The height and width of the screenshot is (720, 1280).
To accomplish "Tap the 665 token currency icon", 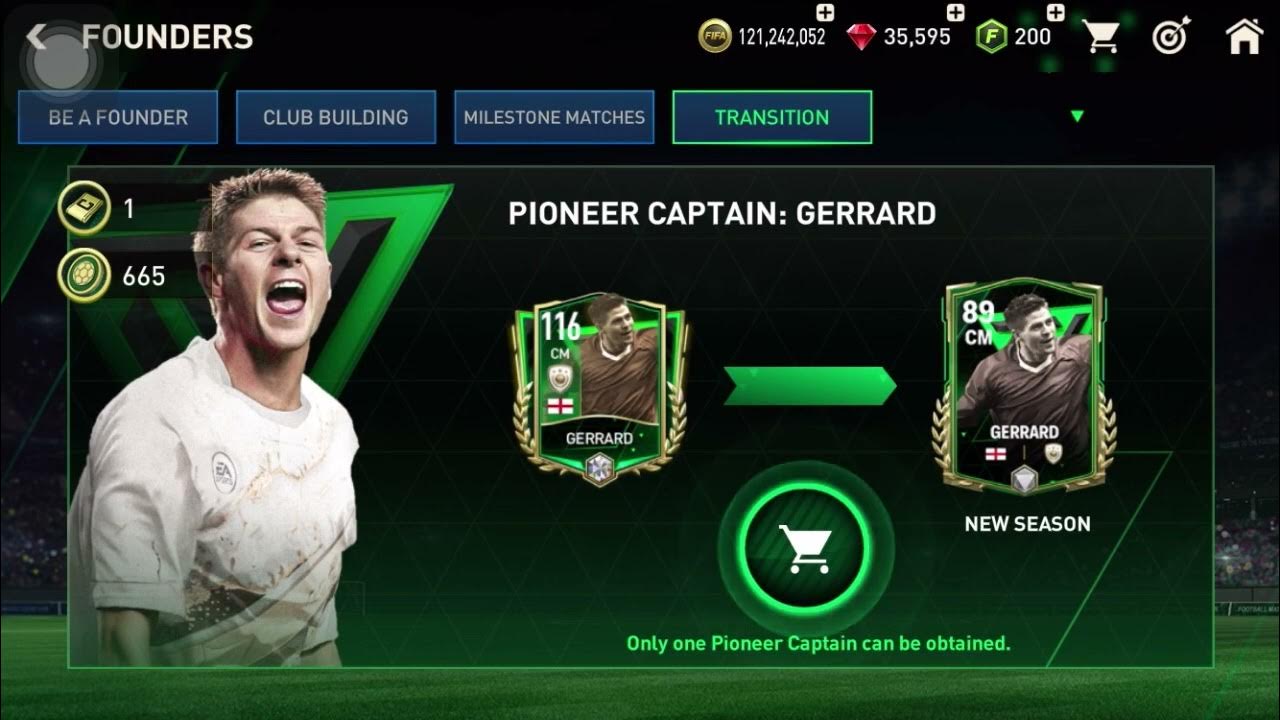I will 83,275.
